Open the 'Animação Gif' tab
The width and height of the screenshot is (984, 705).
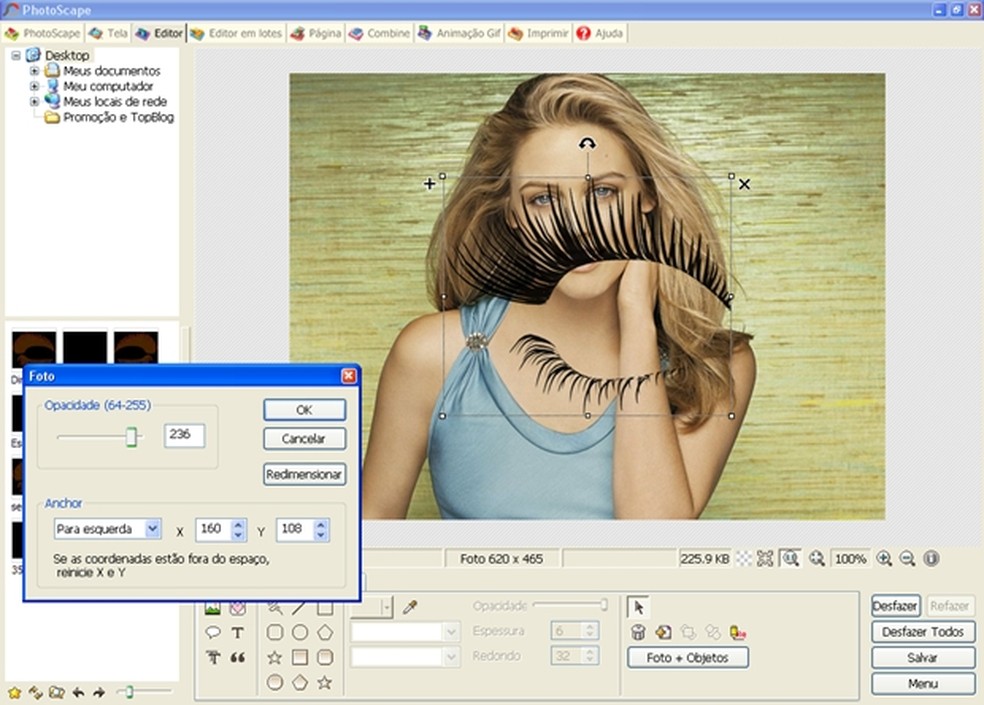point(458,33)
